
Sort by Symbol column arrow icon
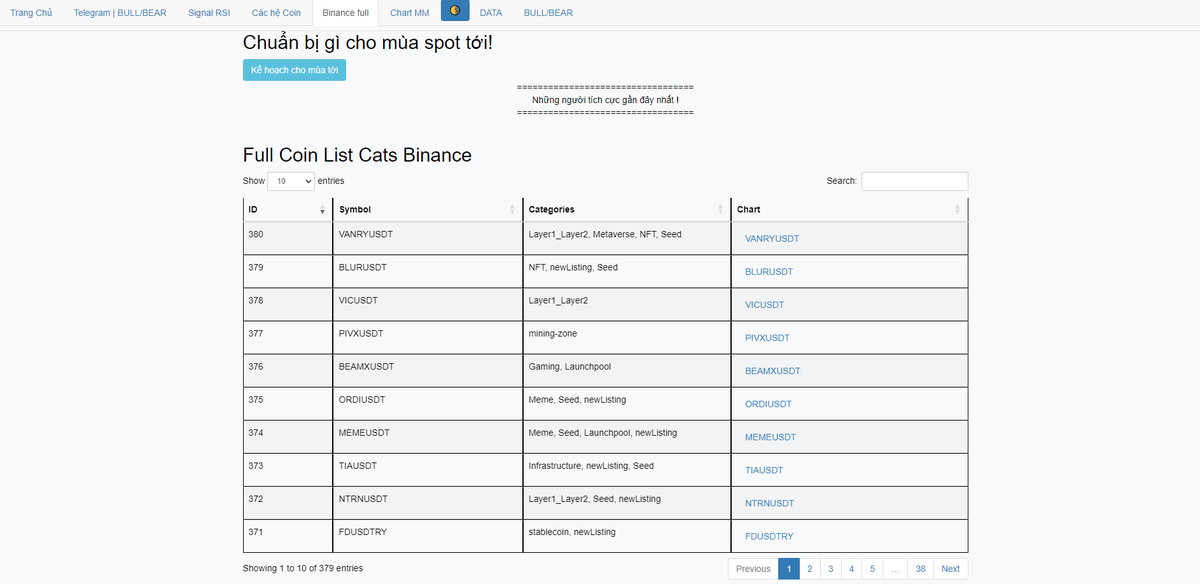coord(512,210)
